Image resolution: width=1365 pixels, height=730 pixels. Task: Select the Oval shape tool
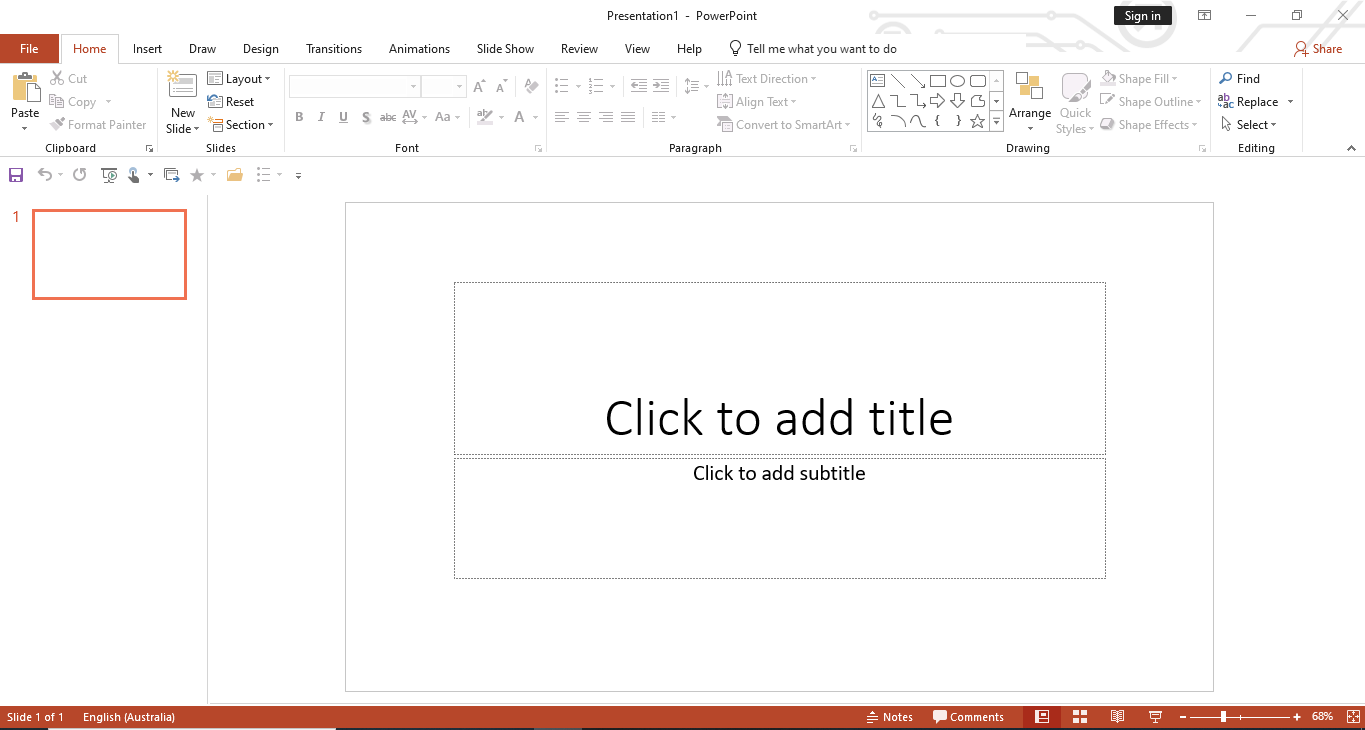pyautogui.click(x=957, y=79)
